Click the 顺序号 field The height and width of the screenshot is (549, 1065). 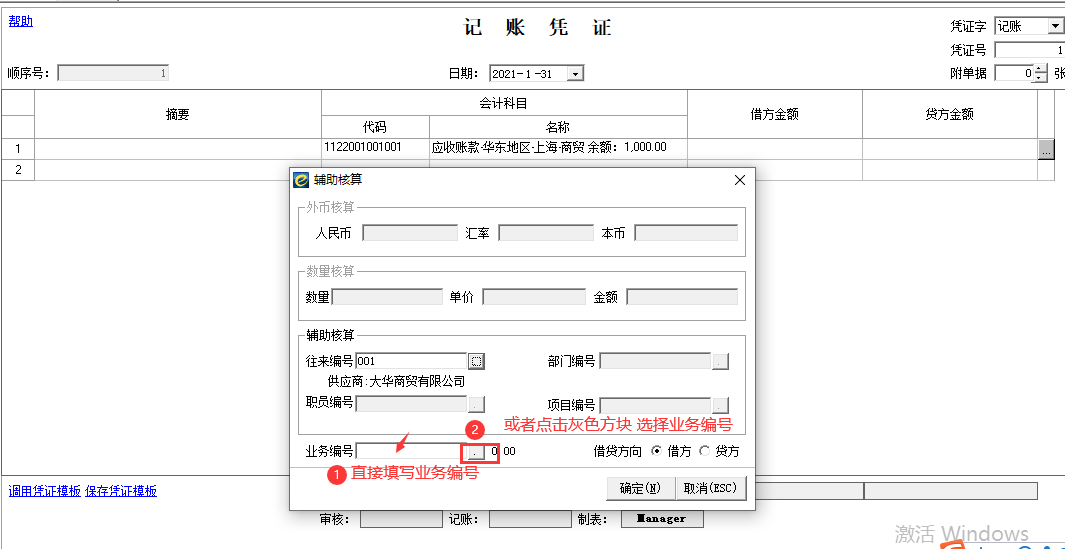113,73
